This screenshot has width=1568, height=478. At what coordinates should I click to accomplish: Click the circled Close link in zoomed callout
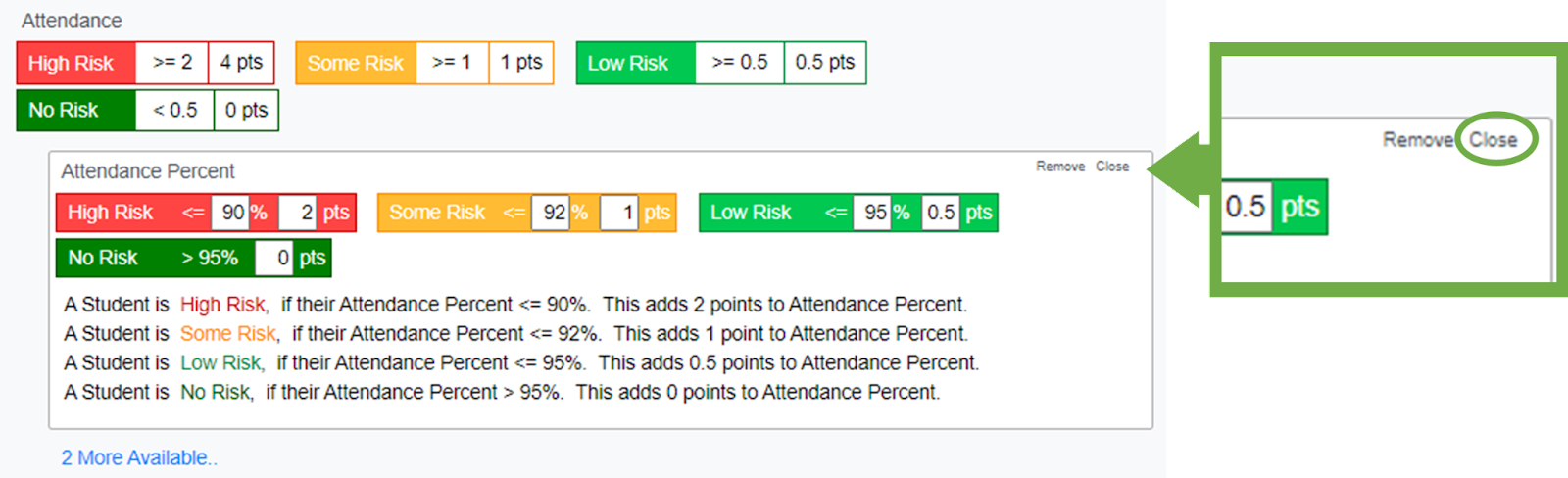(x=1493, y=140)
